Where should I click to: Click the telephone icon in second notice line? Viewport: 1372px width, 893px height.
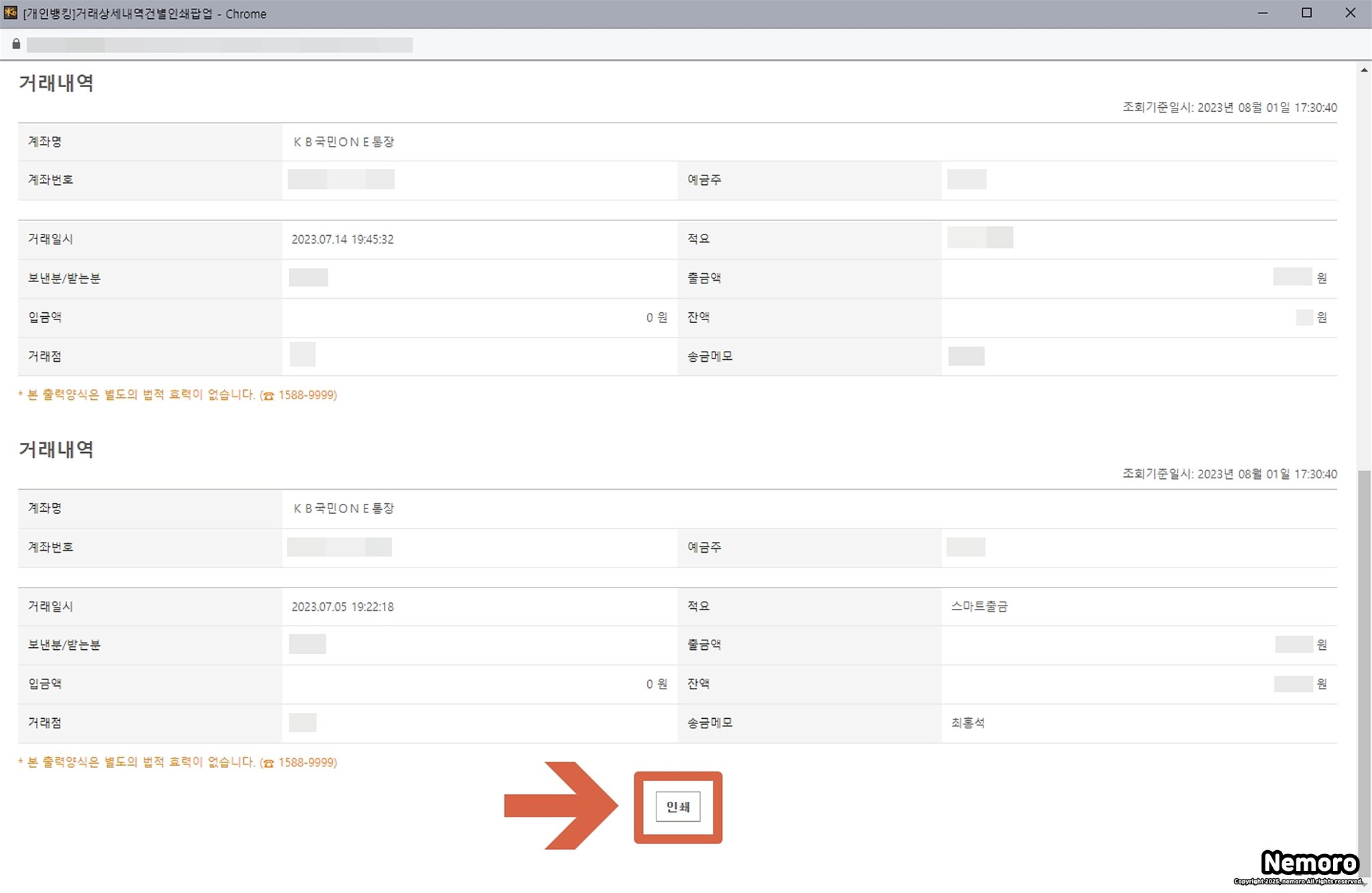[269, 763]
